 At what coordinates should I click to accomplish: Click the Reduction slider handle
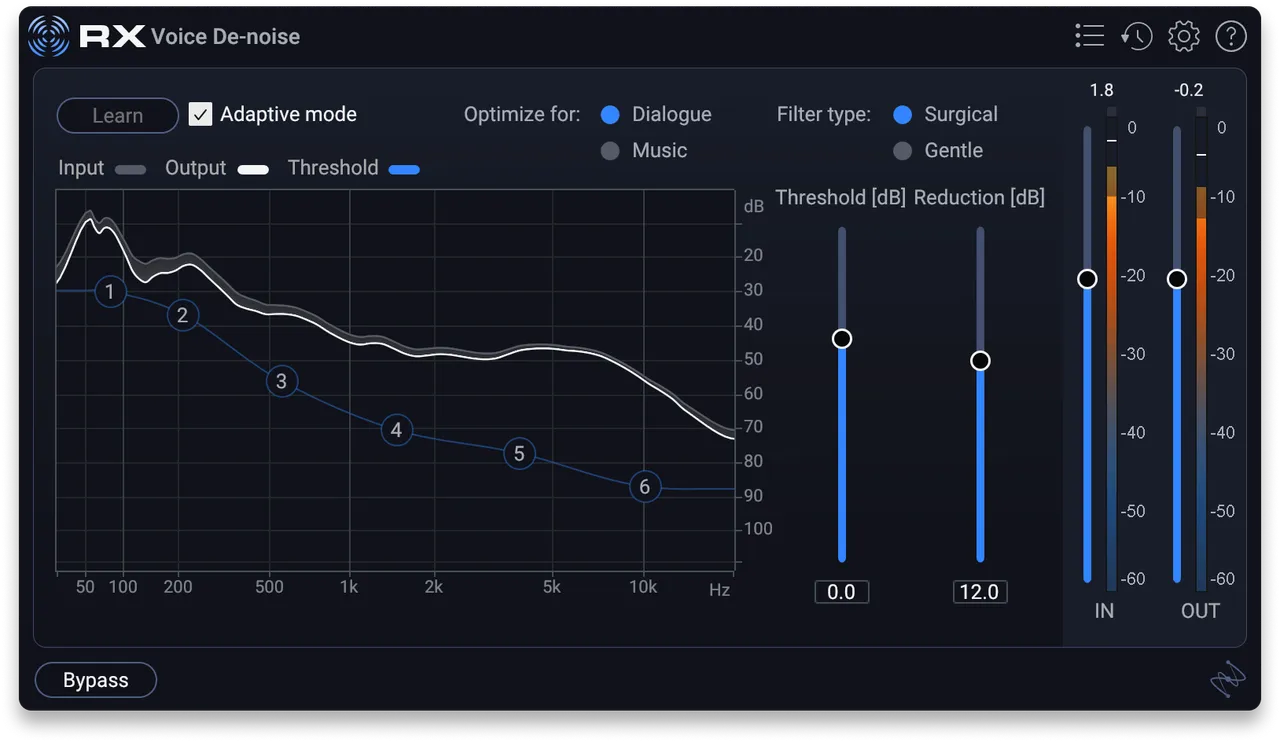pos(980,360)
